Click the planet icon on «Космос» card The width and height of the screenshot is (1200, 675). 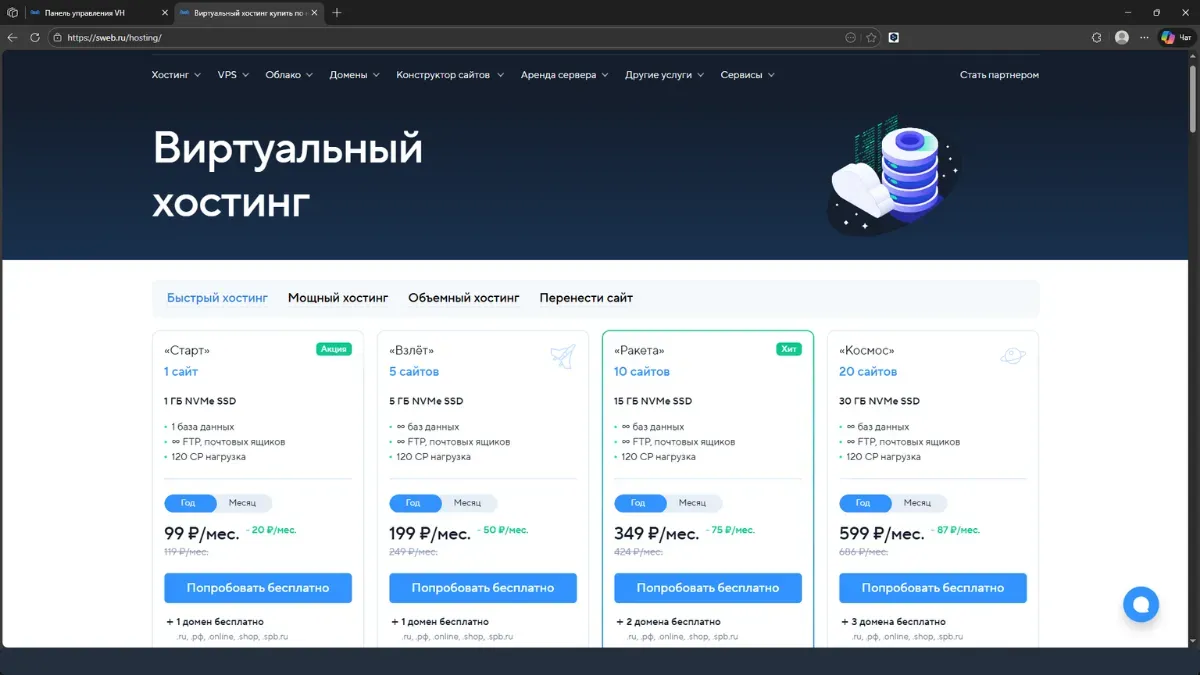tap(1013, 356)
